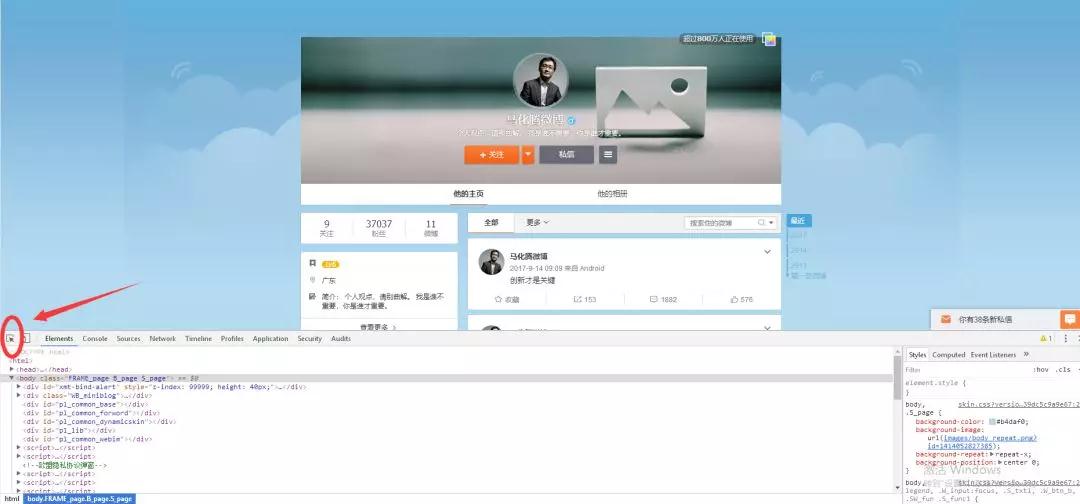
Task: Open the Application tab
Action: click(270, 339)
